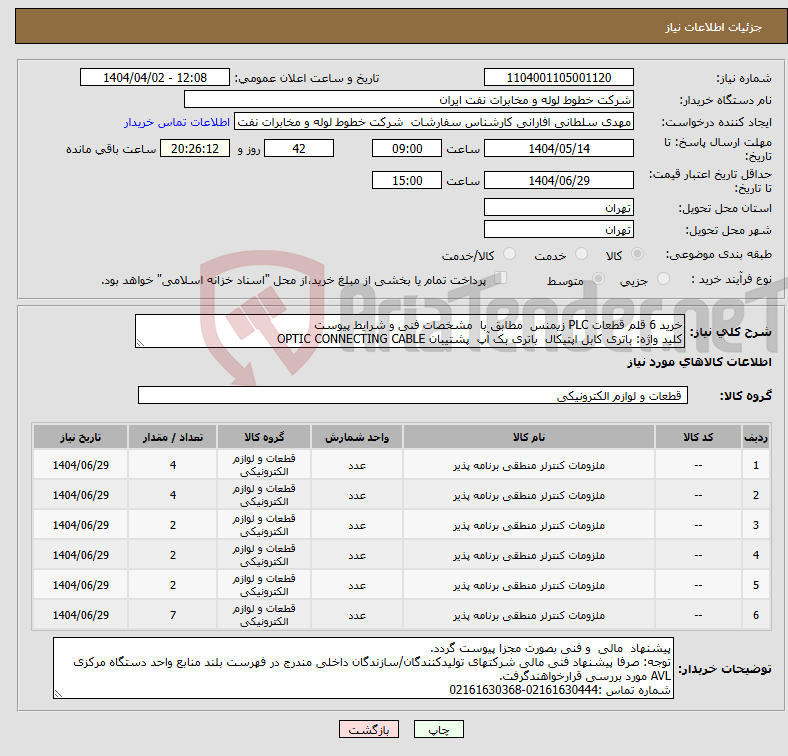Click the item code cell in row 4
Screen dimensions: 788x756
coord(698,555)
